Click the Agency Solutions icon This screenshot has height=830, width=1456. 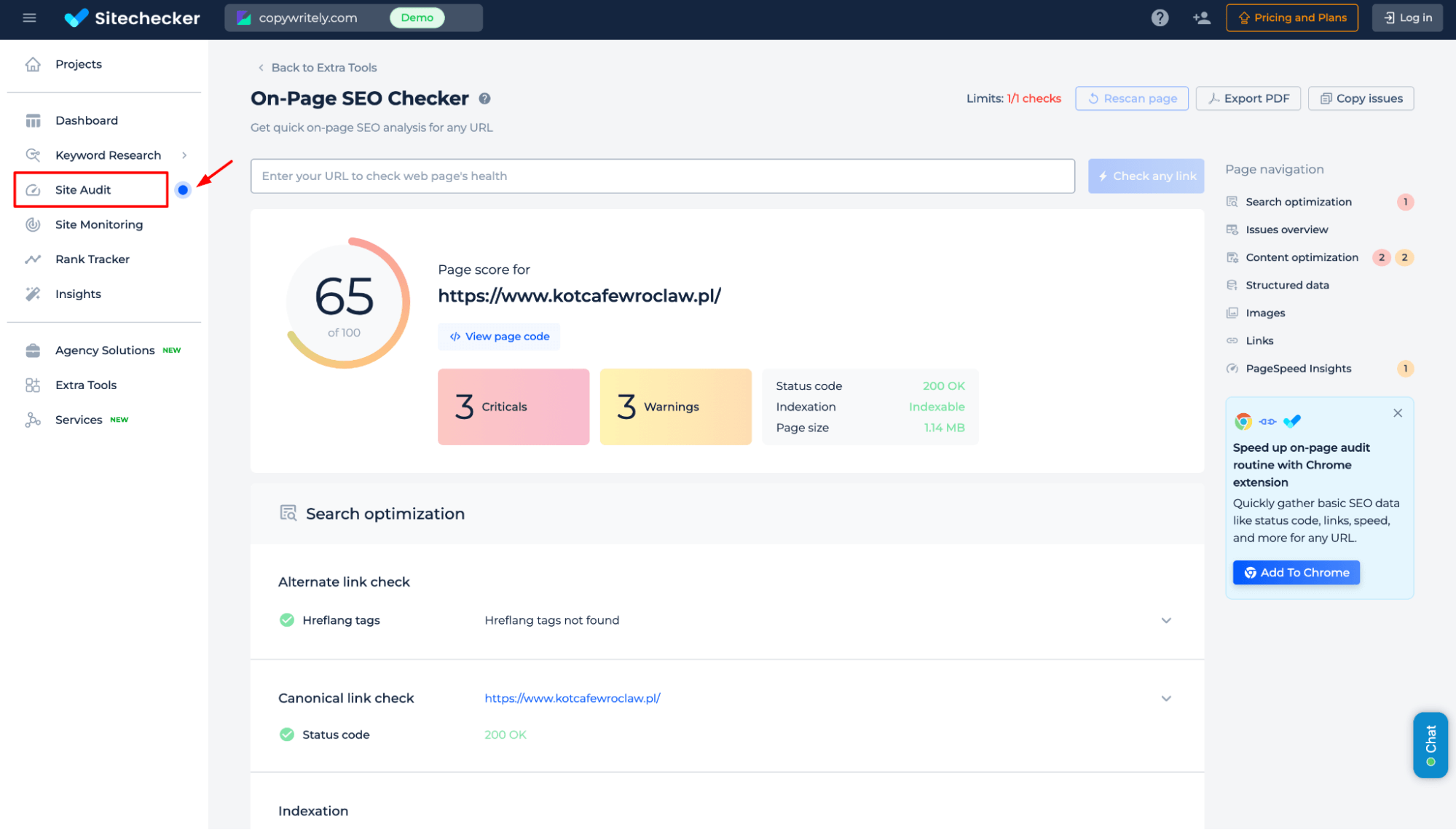(33, 350)
